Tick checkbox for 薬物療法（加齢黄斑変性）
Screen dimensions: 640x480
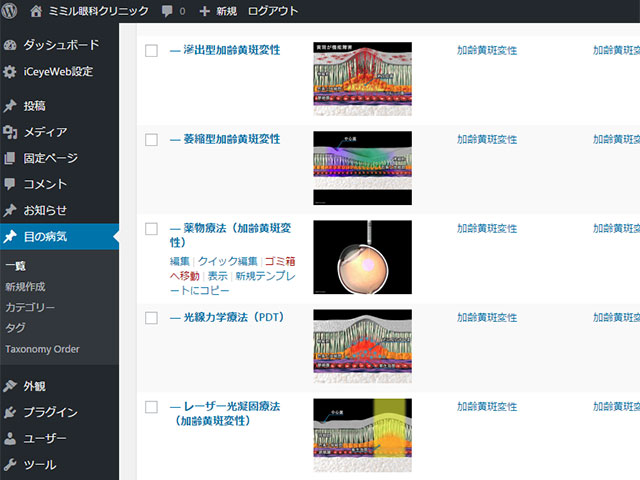(151, 229)
